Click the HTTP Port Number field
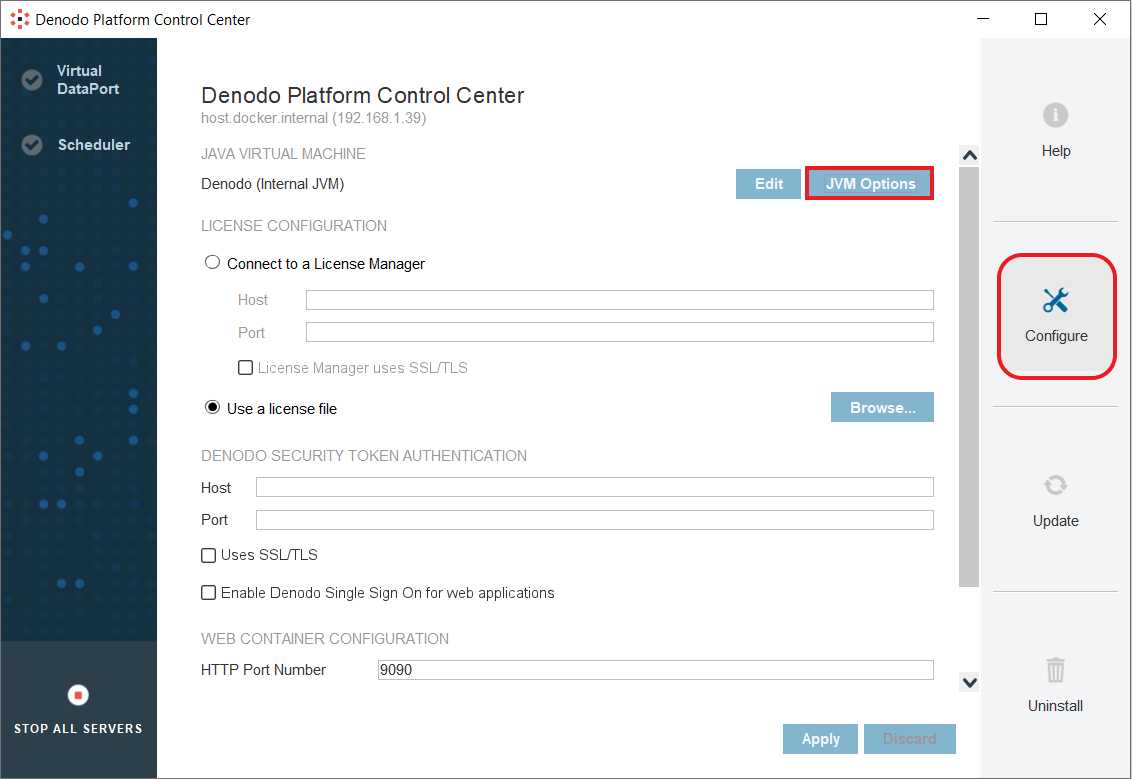This screenshot has height=779, width=1132. 656,670
